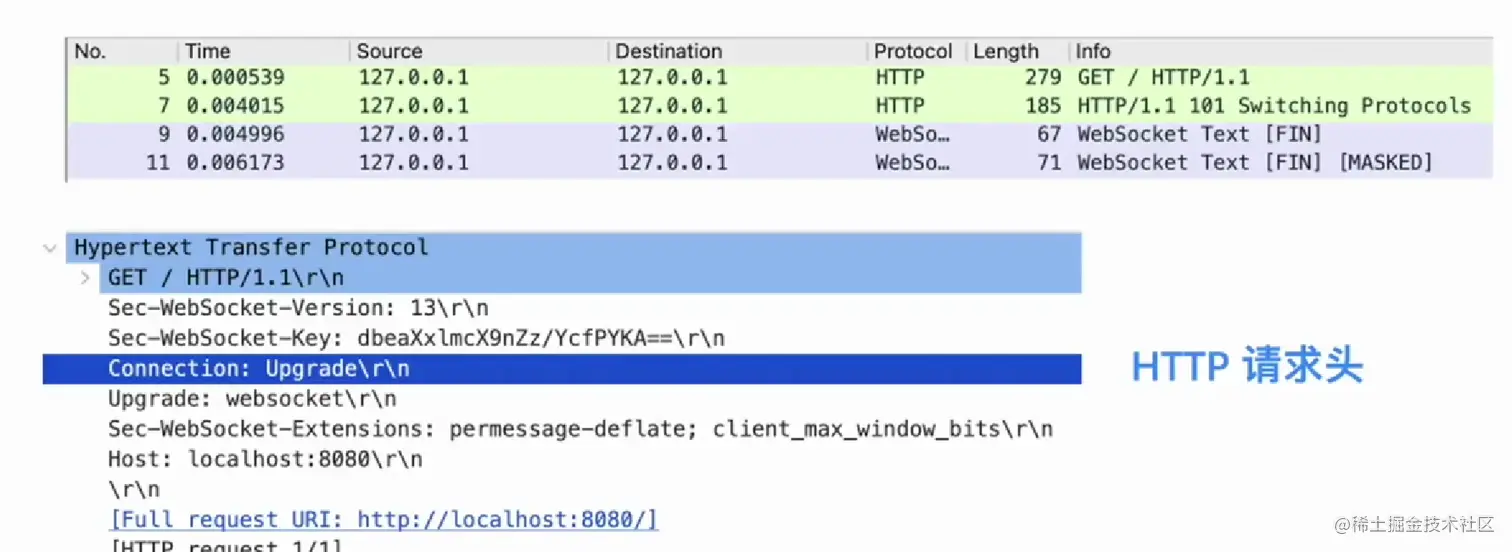The height and width of the screenshot is (552, 1512).
Task: Click the Source column header
Action: (x=479, y=51)
